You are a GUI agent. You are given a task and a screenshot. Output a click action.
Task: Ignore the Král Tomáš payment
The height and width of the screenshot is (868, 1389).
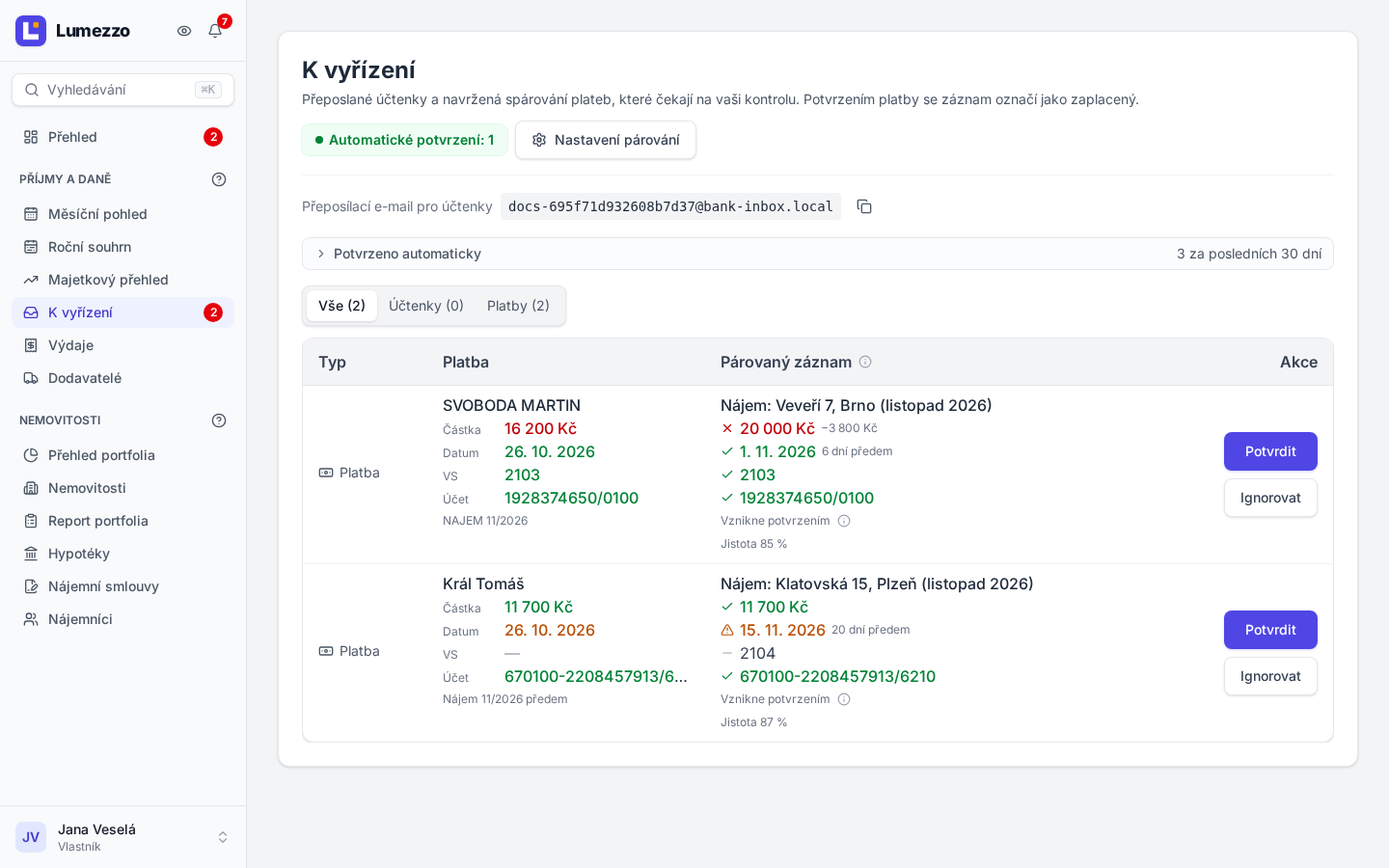click(1270, 676)
